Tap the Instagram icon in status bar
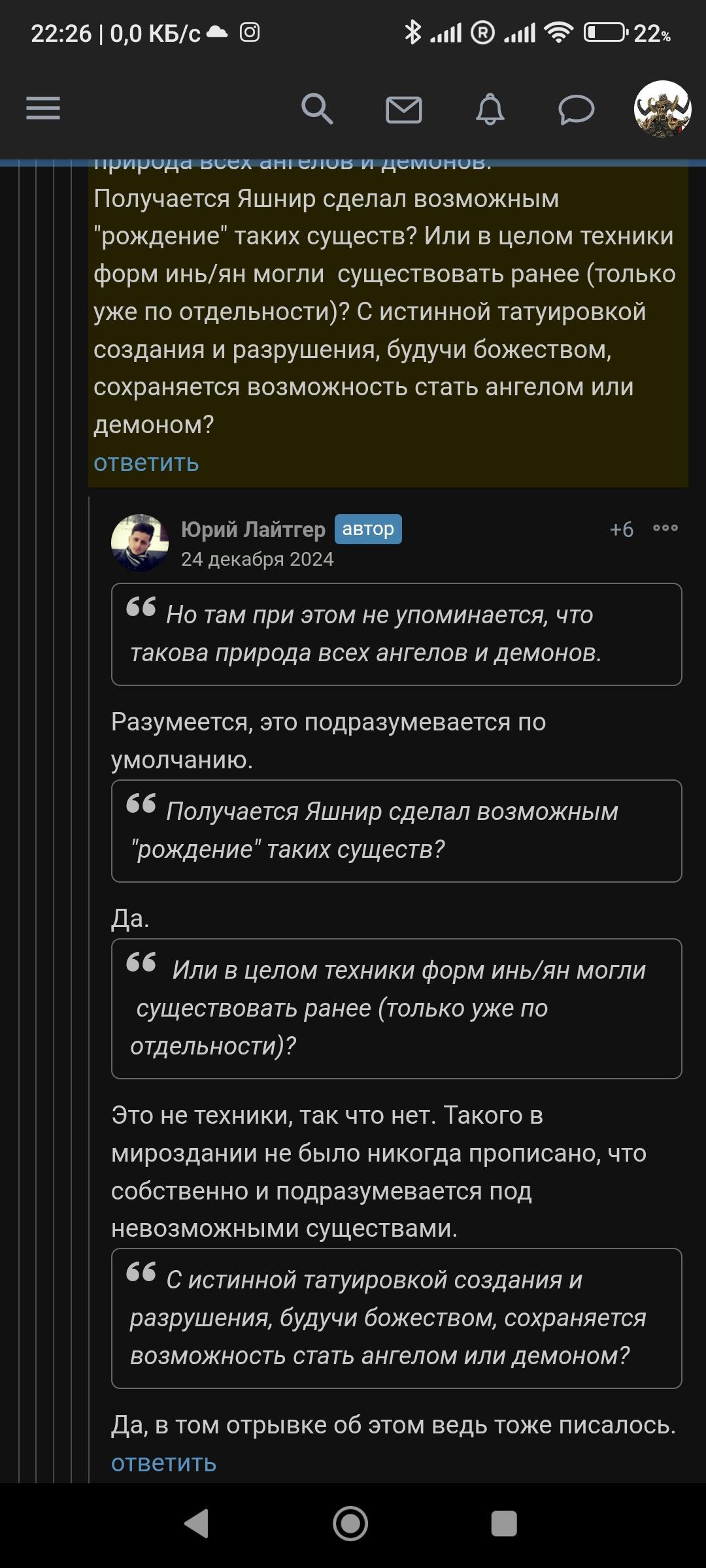This screenshot has width=706, height=1568. [x=249, y=32]
